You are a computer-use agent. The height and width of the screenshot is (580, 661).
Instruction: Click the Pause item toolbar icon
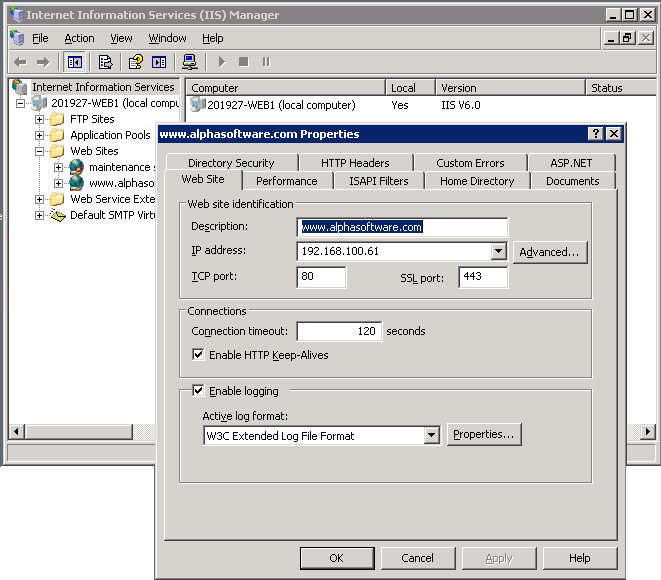(x=266, y=62)
